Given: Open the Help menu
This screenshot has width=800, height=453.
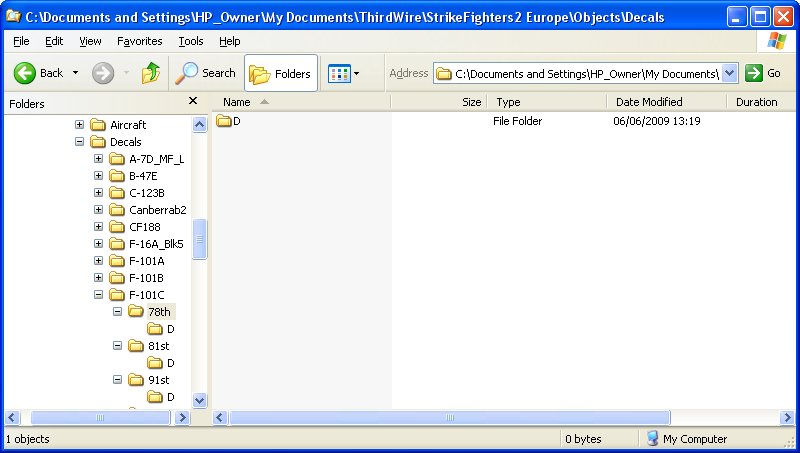Looking at the screenshot, I should click(x=230, y=41).
